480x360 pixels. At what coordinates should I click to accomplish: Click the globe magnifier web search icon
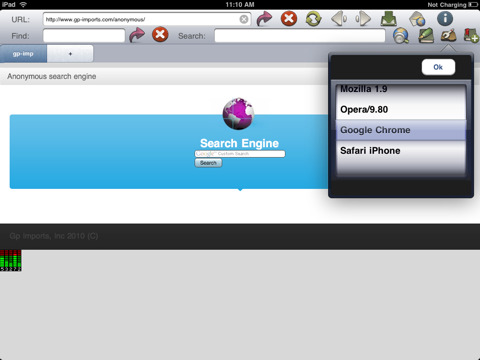(401, 36)
